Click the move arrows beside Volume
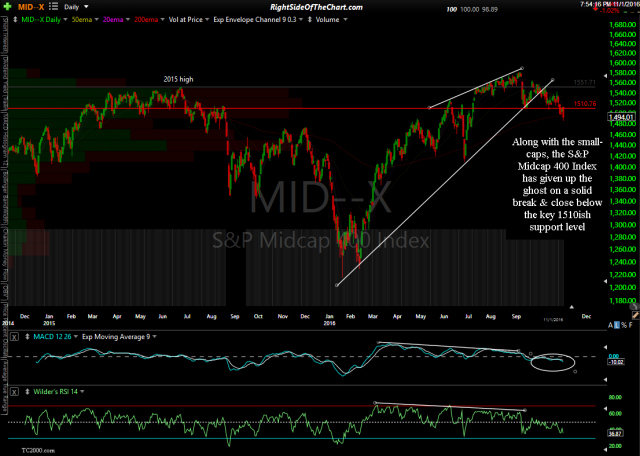This screenshot has width=640, height=456. click(310, 20)
